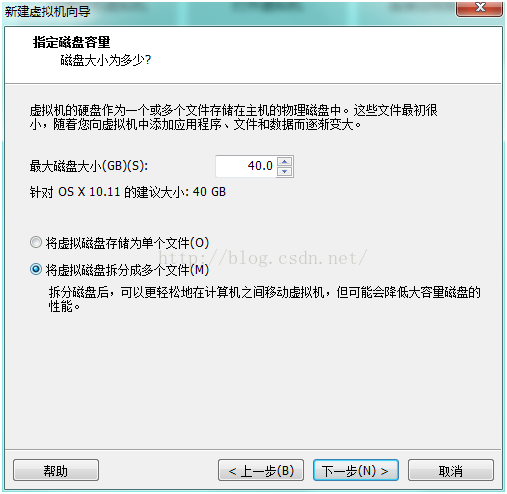Decrease disk size with the down spinner arrow
Image resolution: width=507 pixels, height=494 pixels.
284,171
